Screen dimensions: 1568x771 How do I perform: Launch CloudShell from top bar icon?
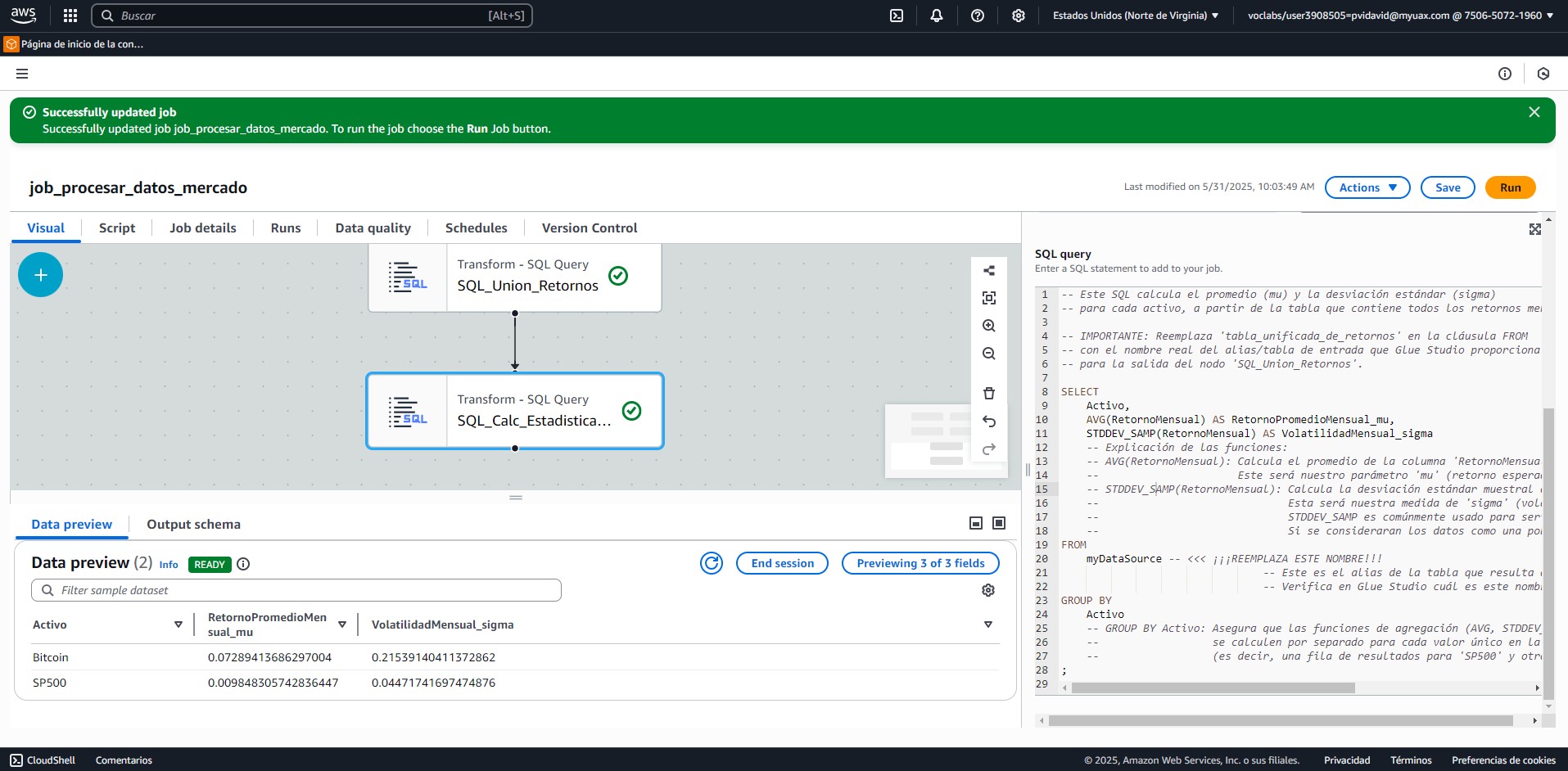pyautogui.click(x=897, y=16)
